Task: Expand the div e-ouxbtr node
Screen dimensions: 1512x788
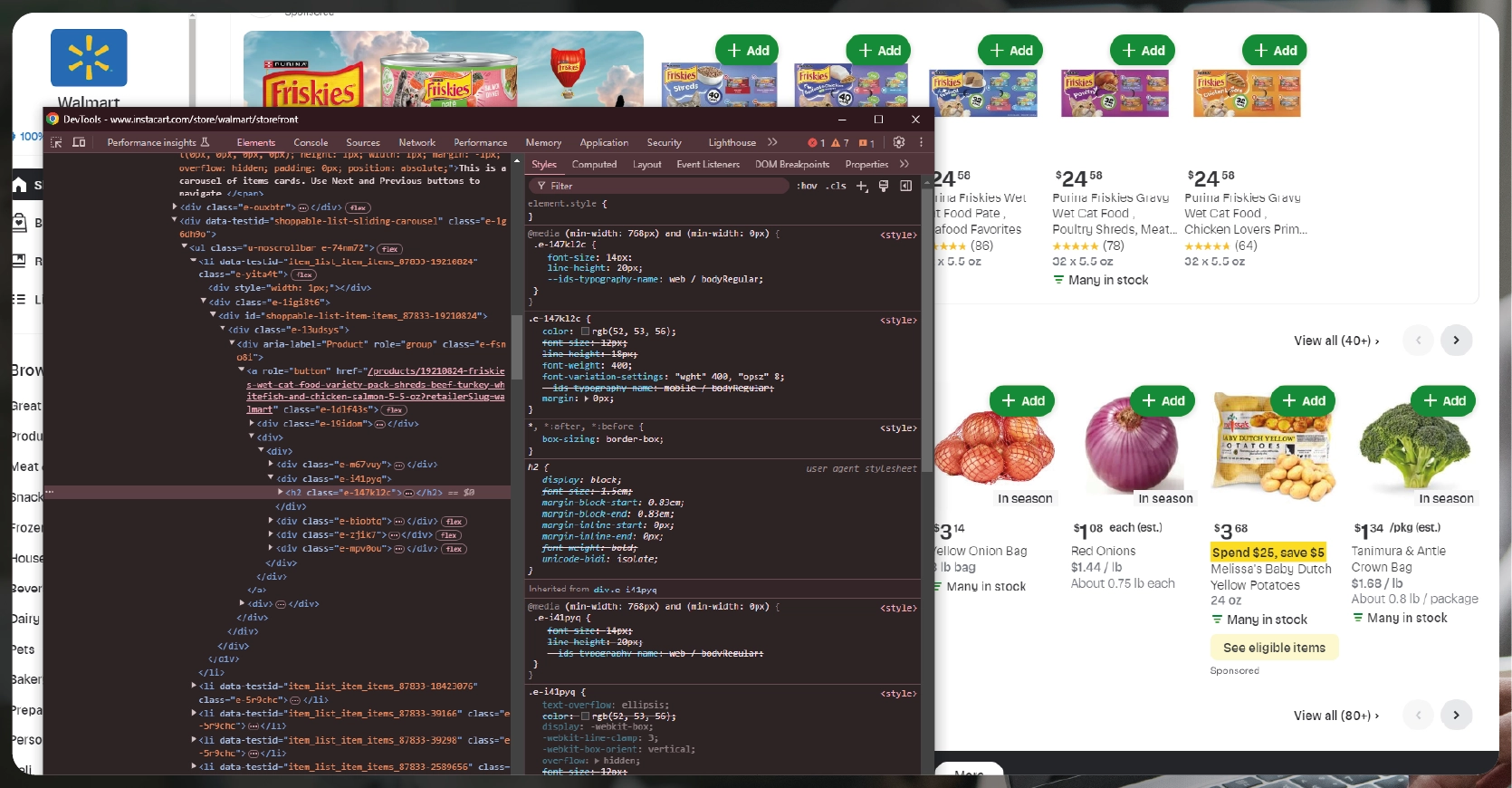Action: click(x=175, y=207)
